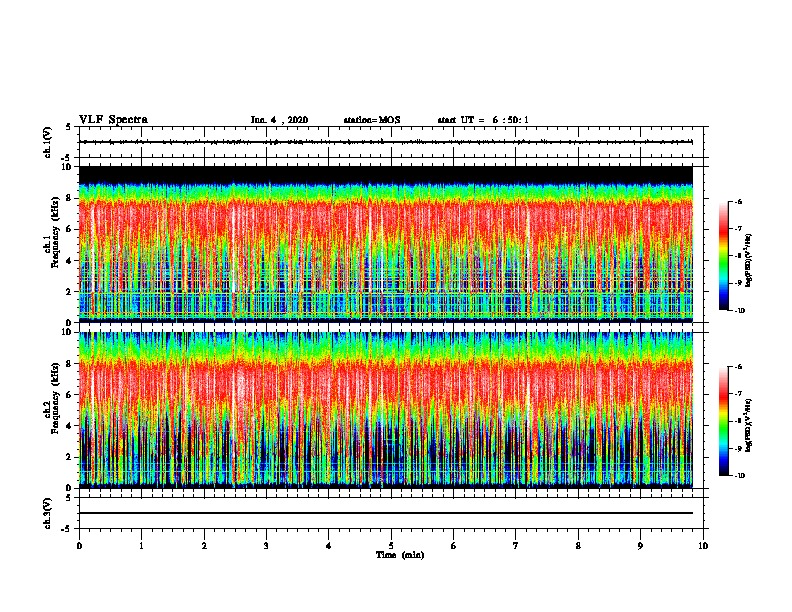
Task: Click "10" on ch.1 frequency axis
Action: coord(68,167)
